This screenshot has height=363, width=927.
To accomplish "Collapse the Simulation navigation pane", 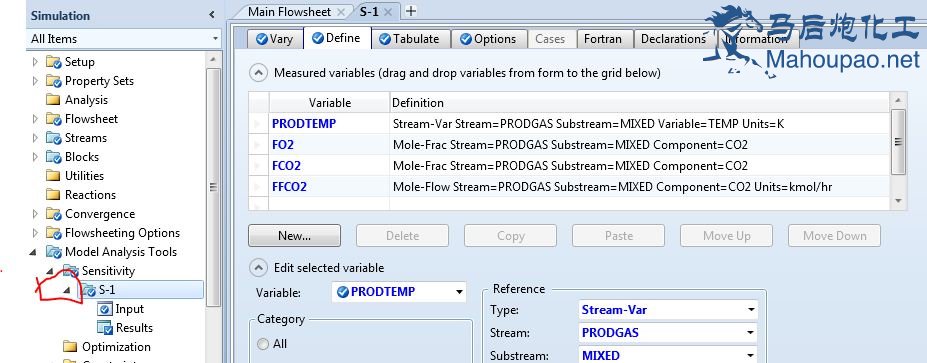I will [212, 15].
